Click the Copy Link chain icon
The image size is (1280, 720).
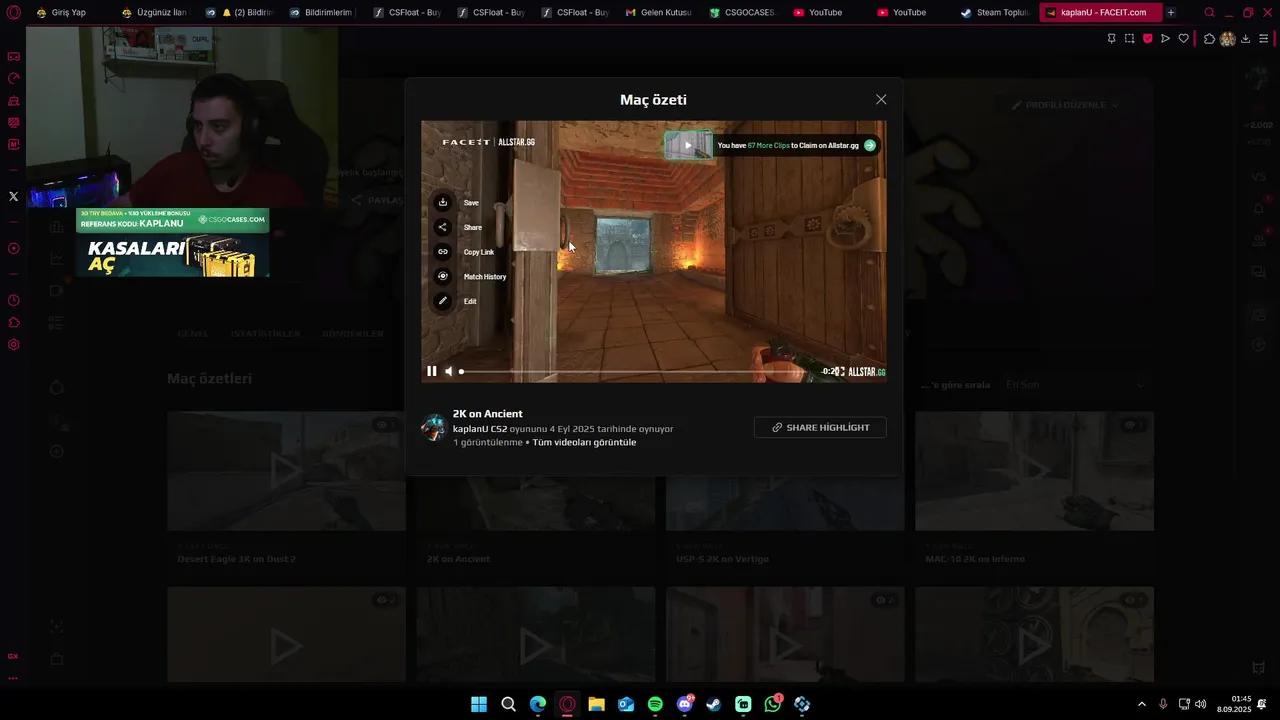443,252
